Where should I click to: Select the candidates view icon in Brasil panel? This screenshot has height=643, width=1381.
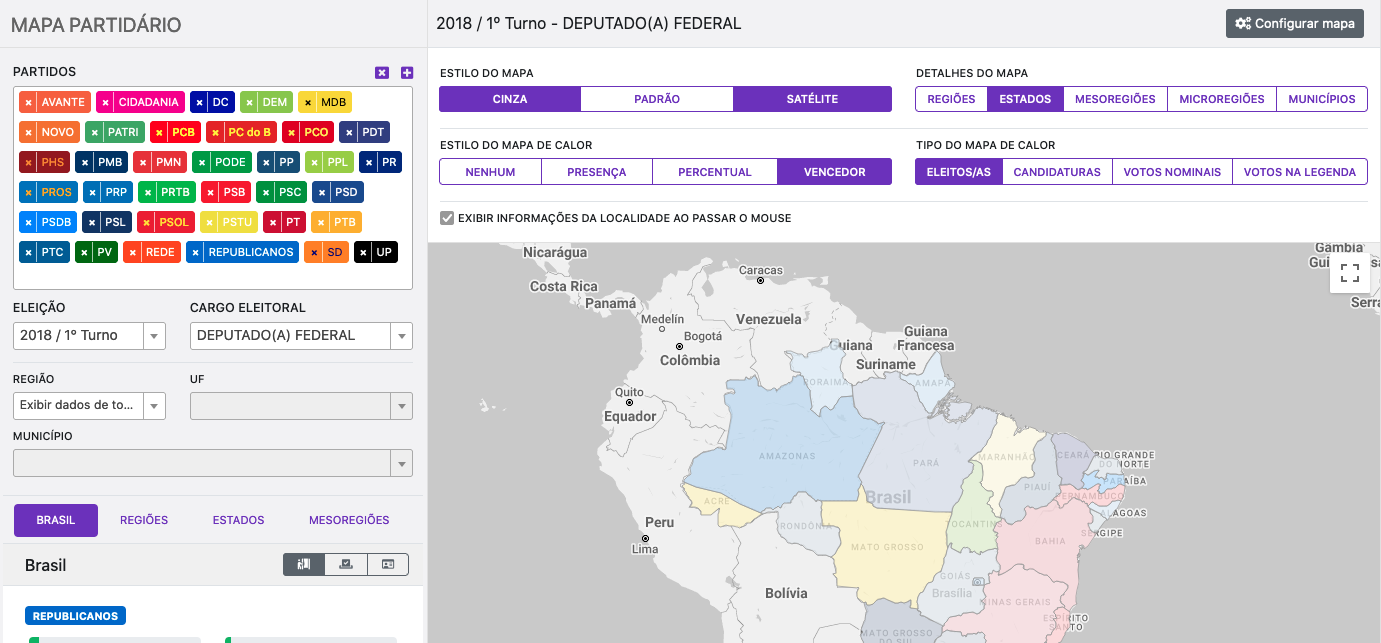(304, 564)
